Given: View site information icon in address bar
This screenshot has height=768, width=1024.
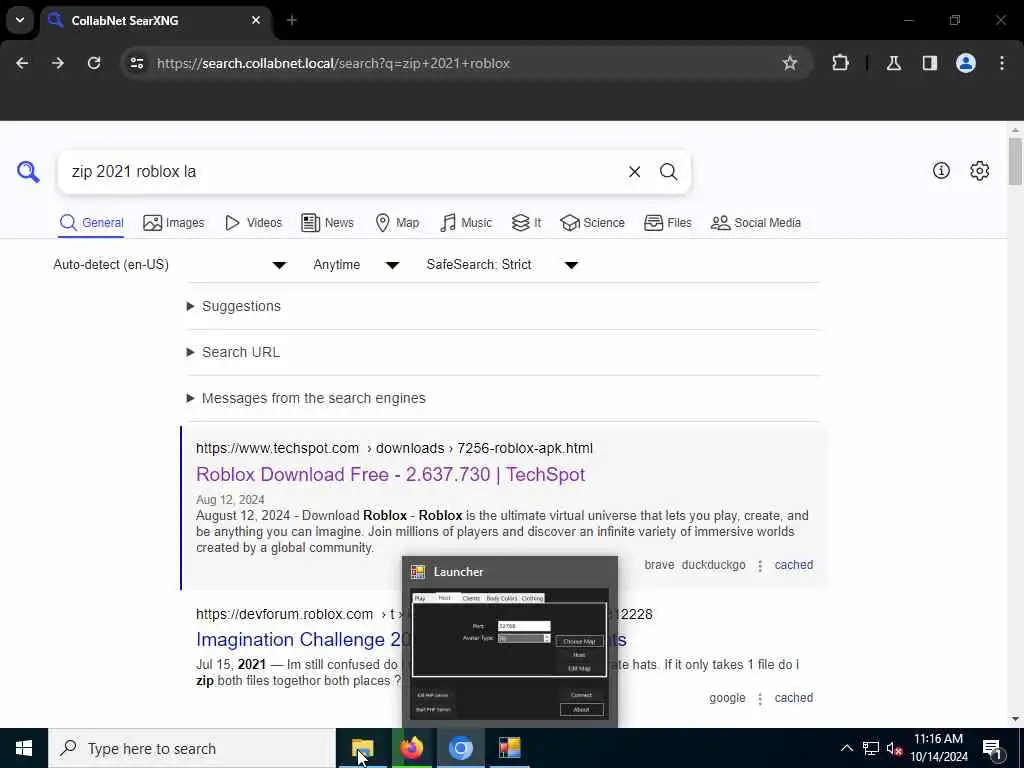Looking at the screenshot, I should 136,63.
